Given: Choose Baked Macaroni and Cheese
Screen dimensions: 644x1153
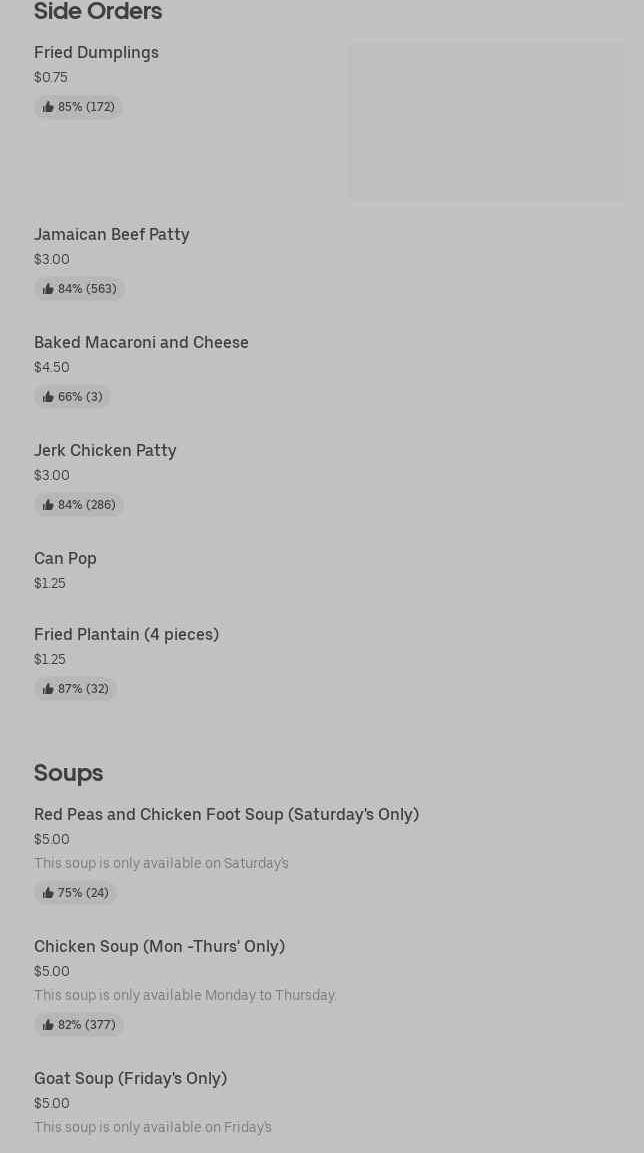Looking at the screenshot, I should tap(141, 342).
